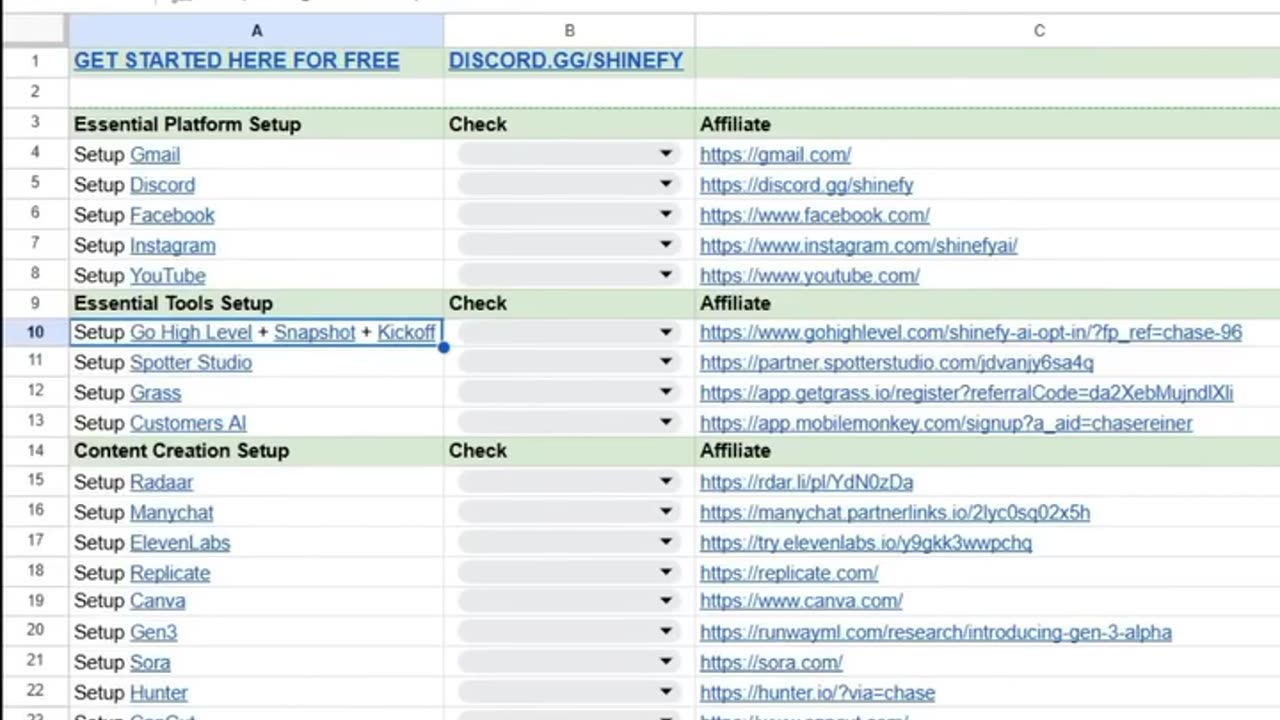Open the Check dropdown for Canva row
Image resolution: width=1280 pixels, height=720 pixels.
(x=567, y=600)
